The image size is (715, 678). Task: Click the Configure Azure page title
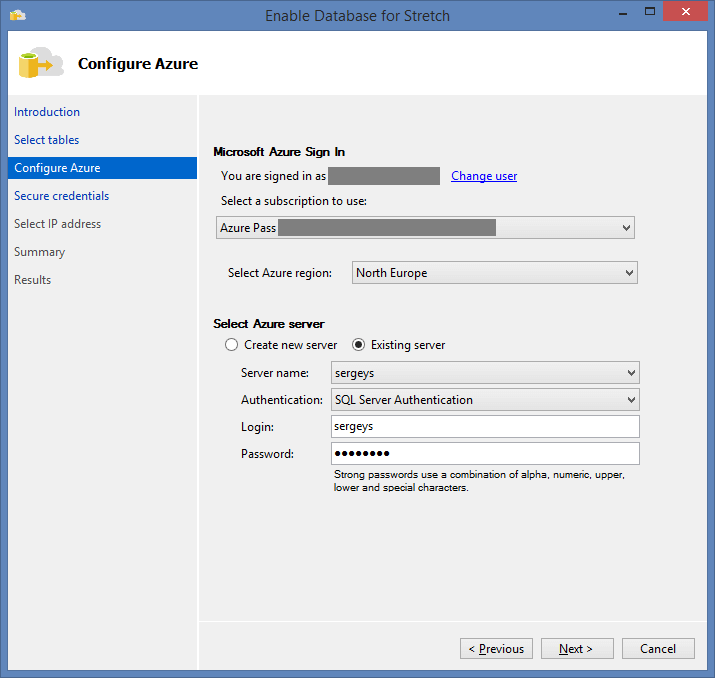pos(138,63)
